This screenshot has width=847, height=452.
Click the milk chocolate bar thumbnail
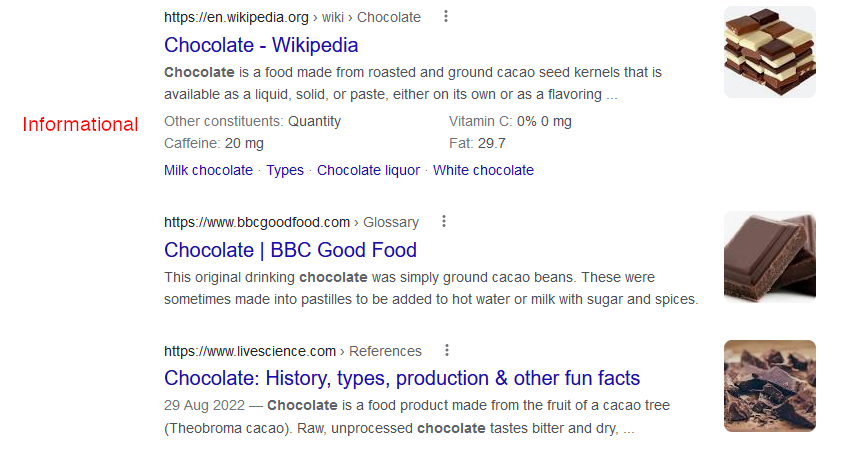[x=770, y=257]
